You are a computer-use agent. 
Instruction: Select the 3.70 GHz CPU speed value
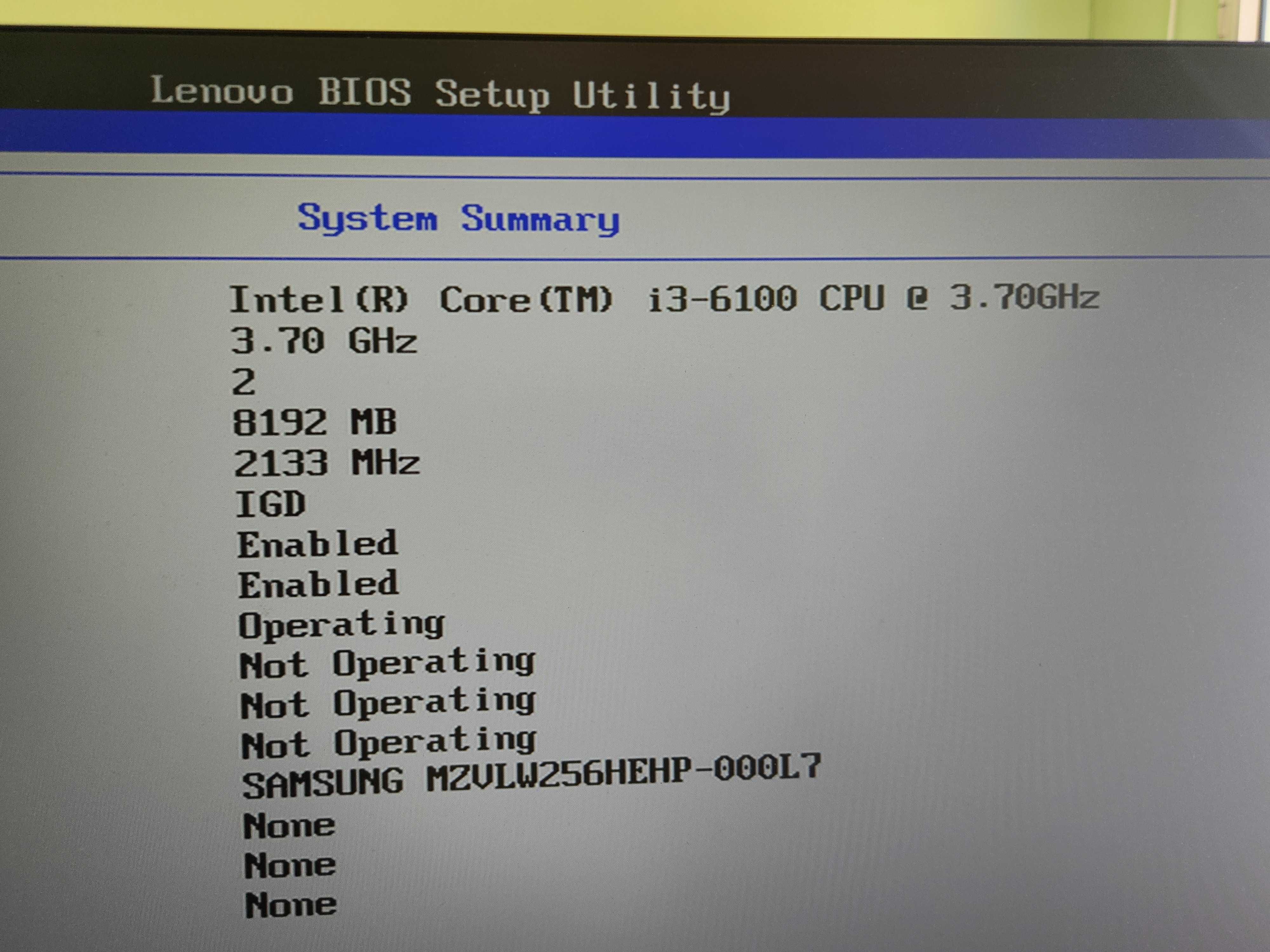click(324, 340)
